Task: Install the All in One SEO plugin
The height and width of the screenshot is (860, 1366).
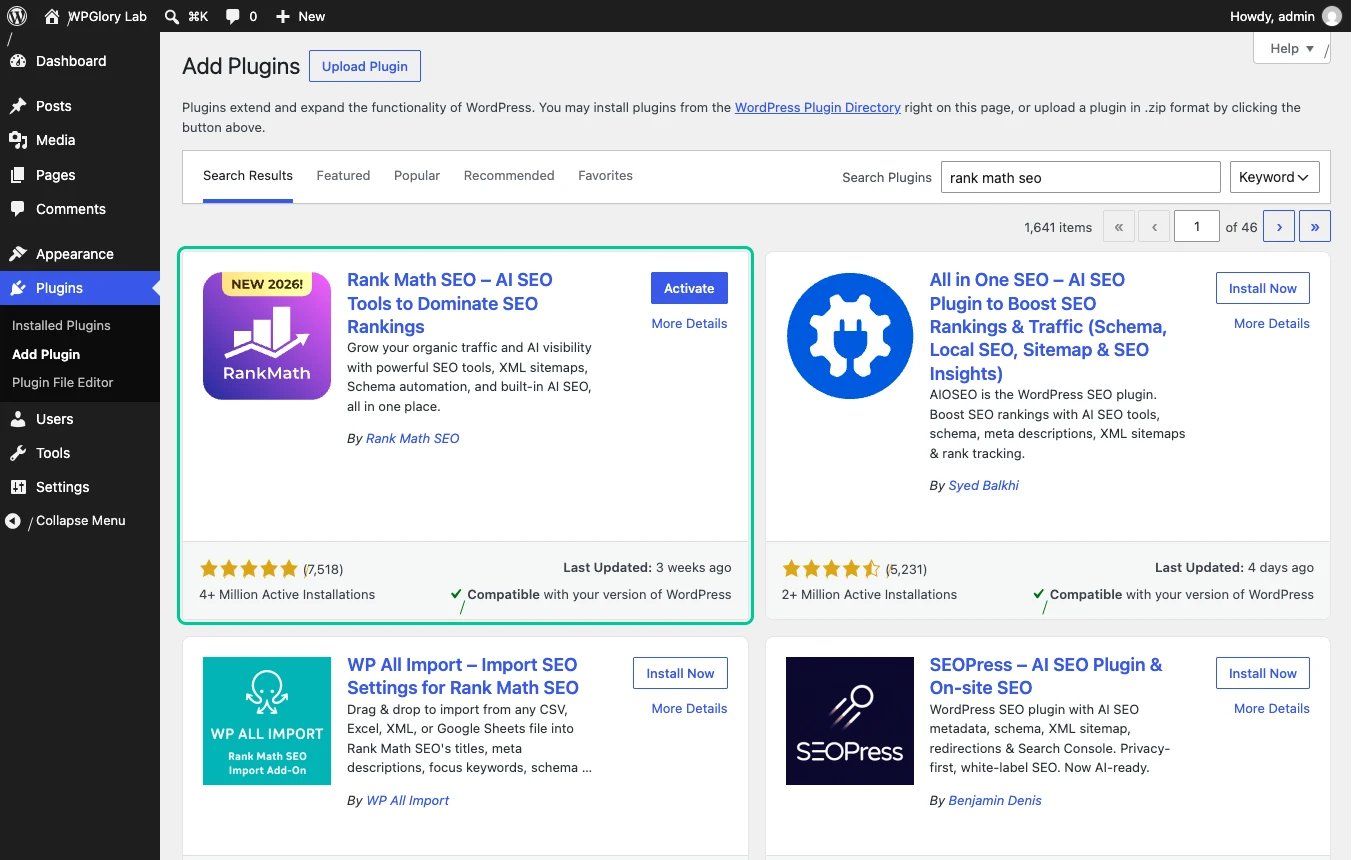Action: (1263, 288)
